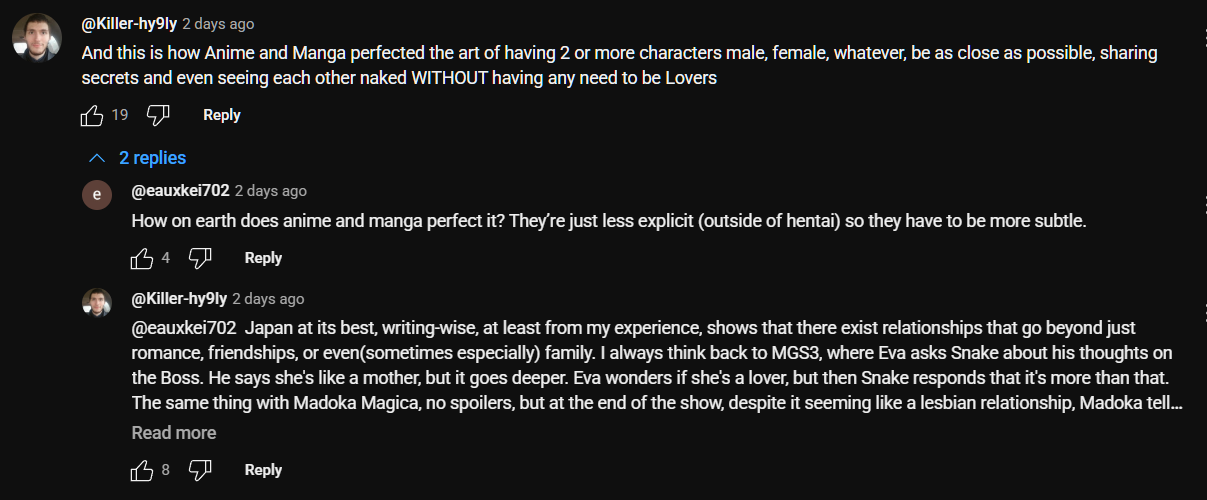The height and width of the screenshot is (500, 1207).
Task: Click Killer-hy9ly's small avatar in reply thread
Action: (97, 303)
